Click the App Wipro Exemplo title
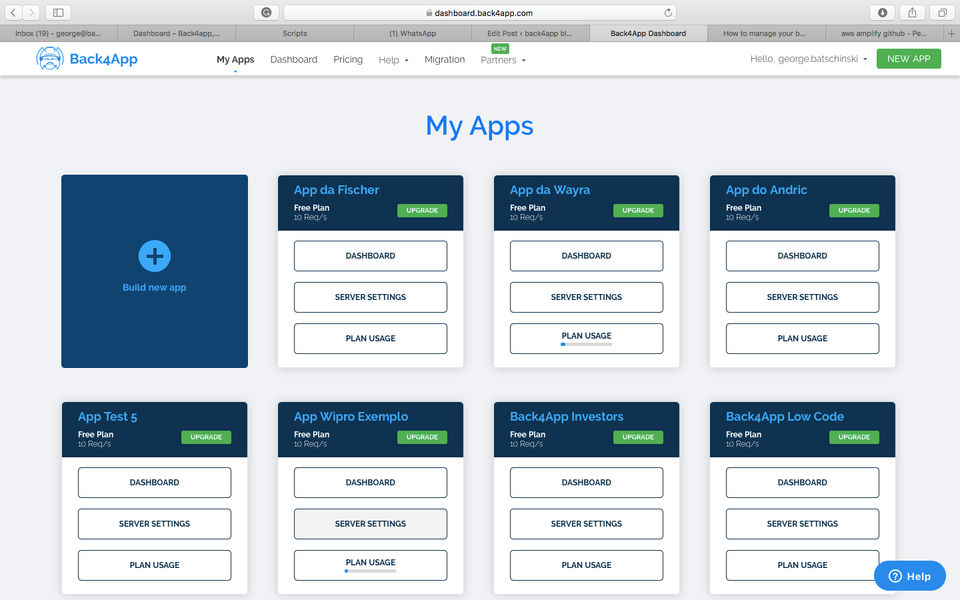This screenshot has width=960, height=600. [351, 417]
